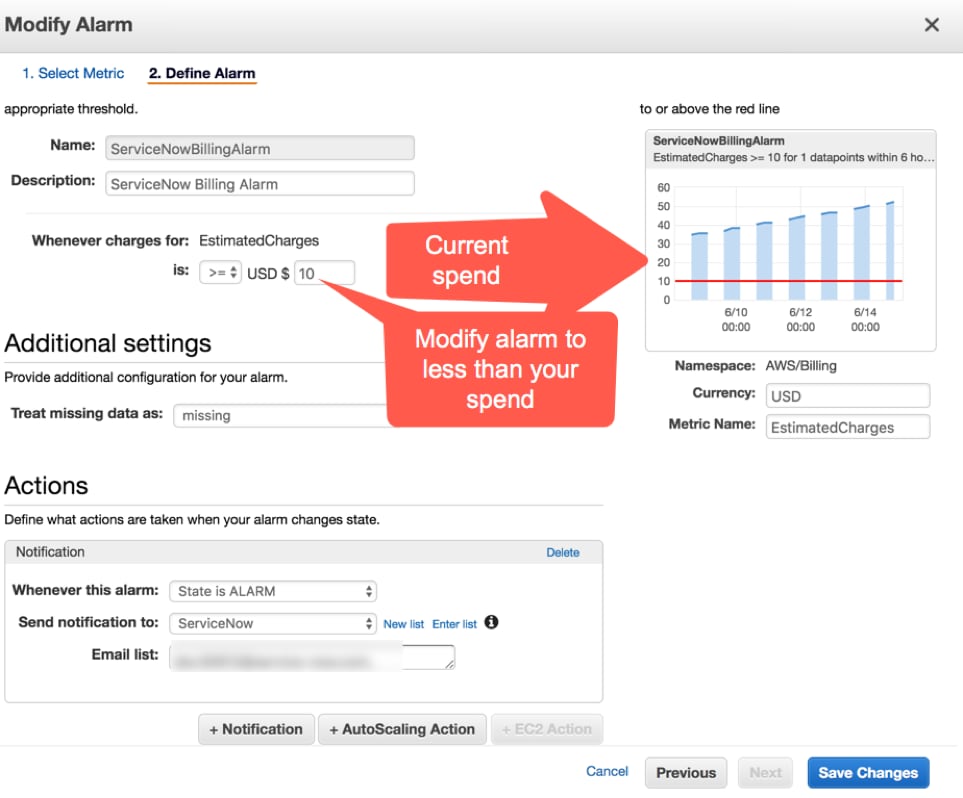This screenshot has width=963, height=798.
Task: Edit the Metric Name field showing EstimatedCharges
Action: 847,427
